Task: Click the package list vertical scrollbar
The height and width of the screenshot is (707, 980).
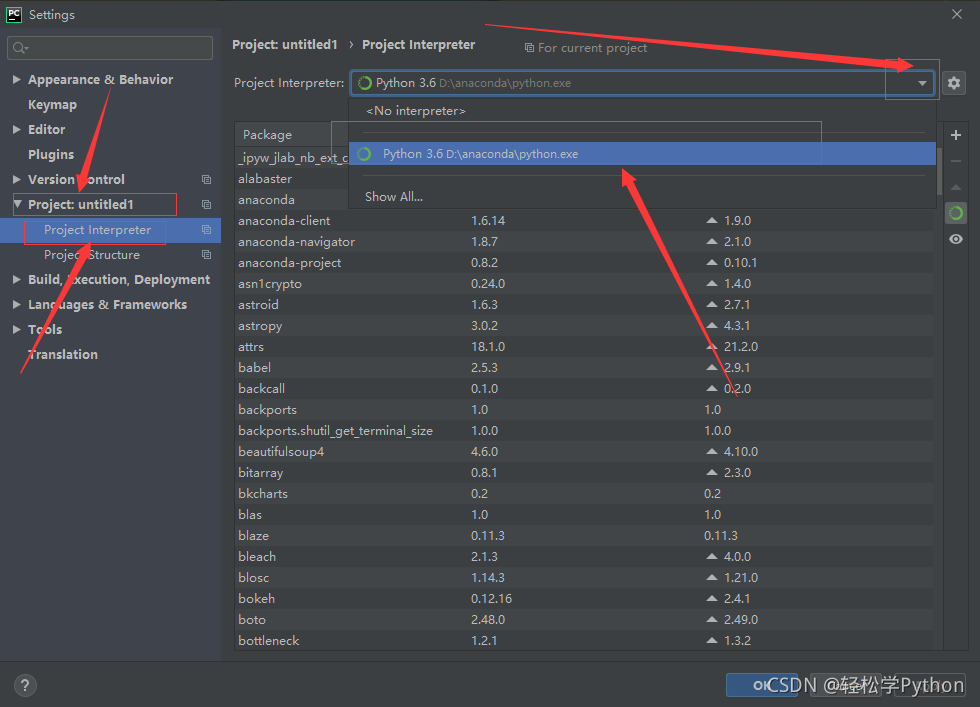Action: [939, 173]
